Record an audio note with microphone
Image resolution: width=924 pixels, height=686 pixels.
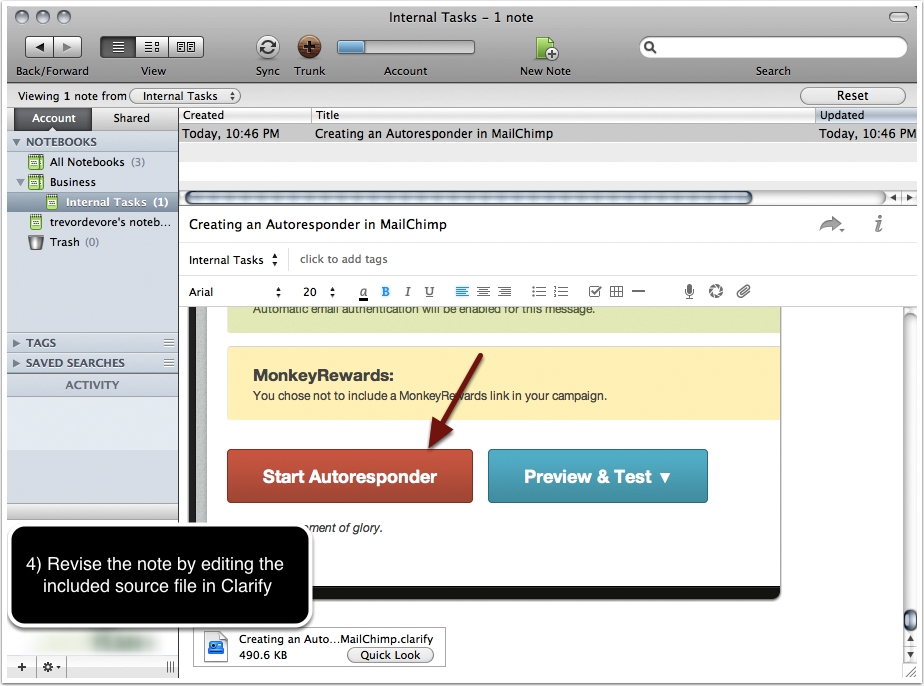689,292
